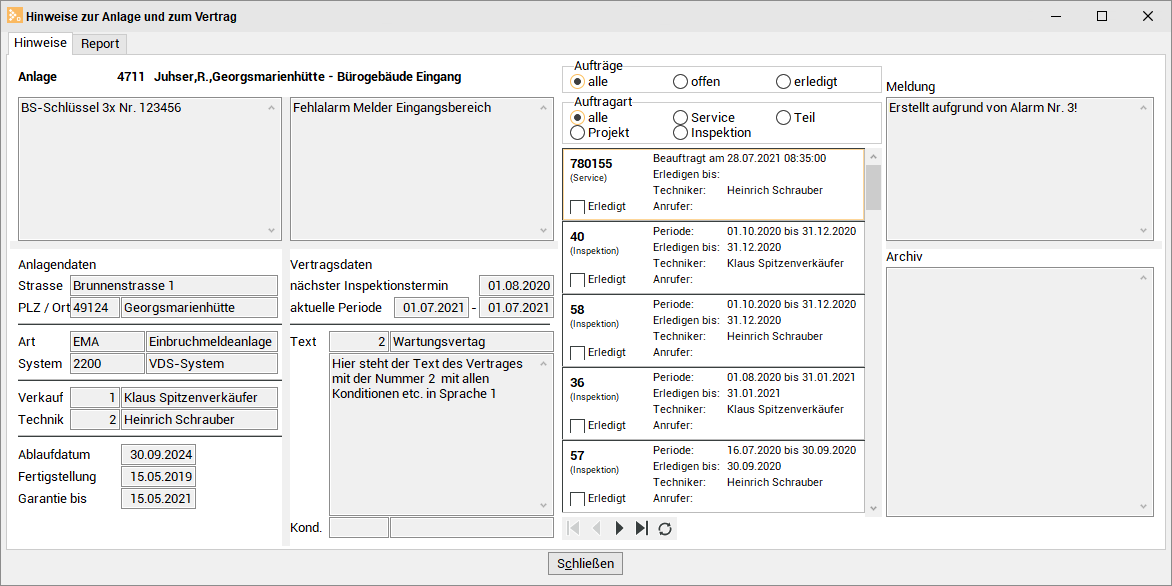This screenshot has width=1172, height=586.
Task: Switch to the Hinweise tab
Action: pos(41,43)
